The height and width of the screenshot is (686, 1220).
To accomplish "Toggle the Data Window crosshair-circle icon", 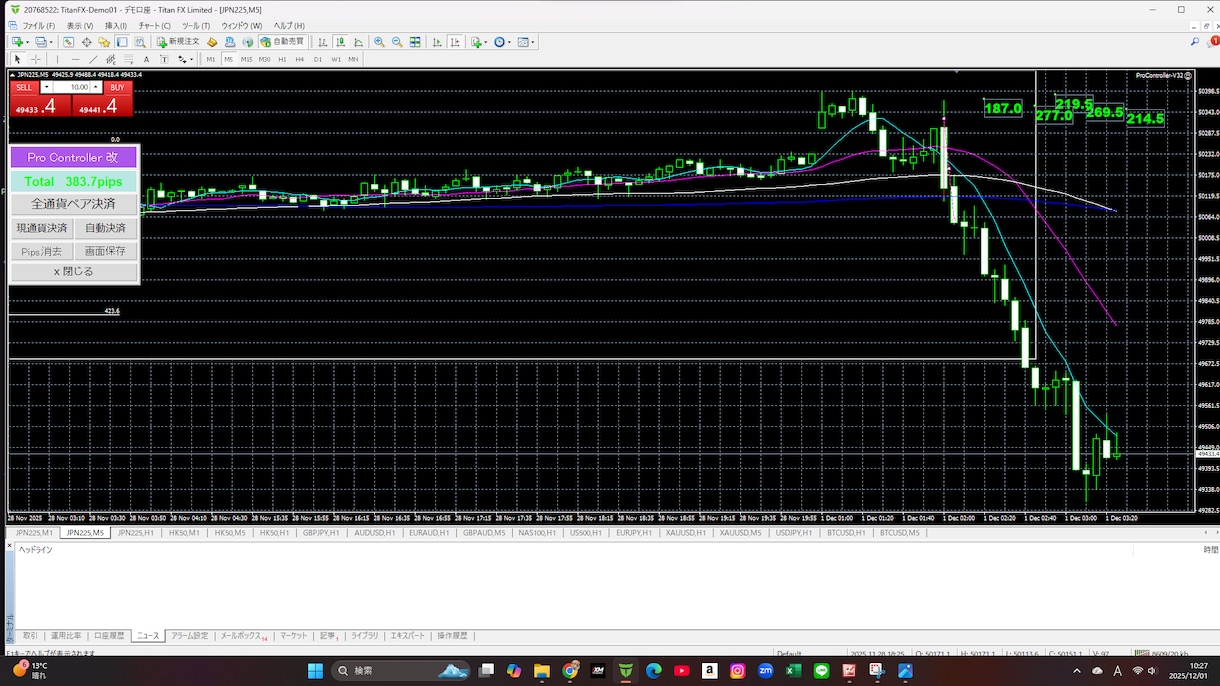I will [x=87, y=42].
